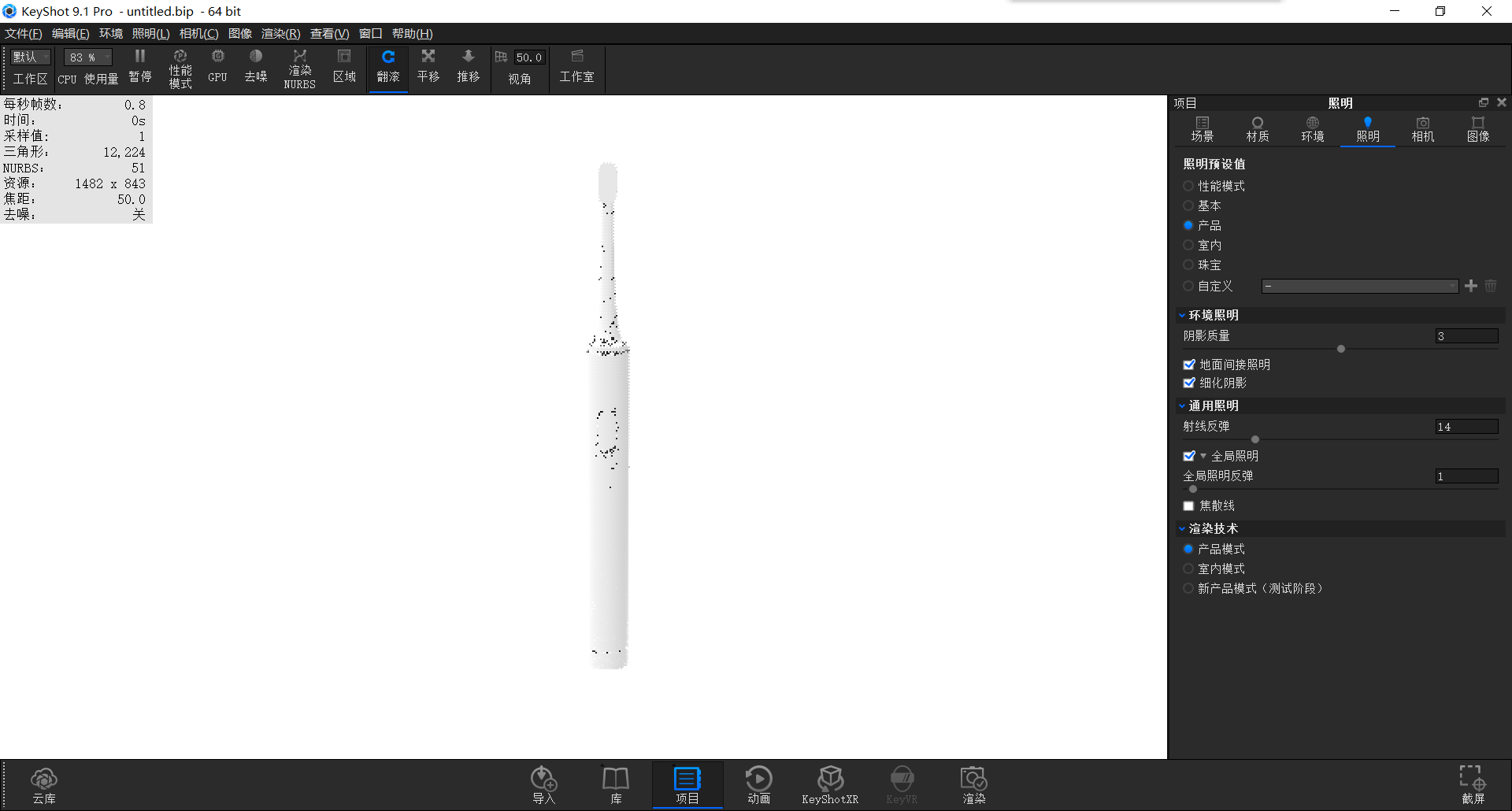
Task: Disable the 地面间接照明 checkbox
Action: pyautogui.click(x=1189, y=364)
